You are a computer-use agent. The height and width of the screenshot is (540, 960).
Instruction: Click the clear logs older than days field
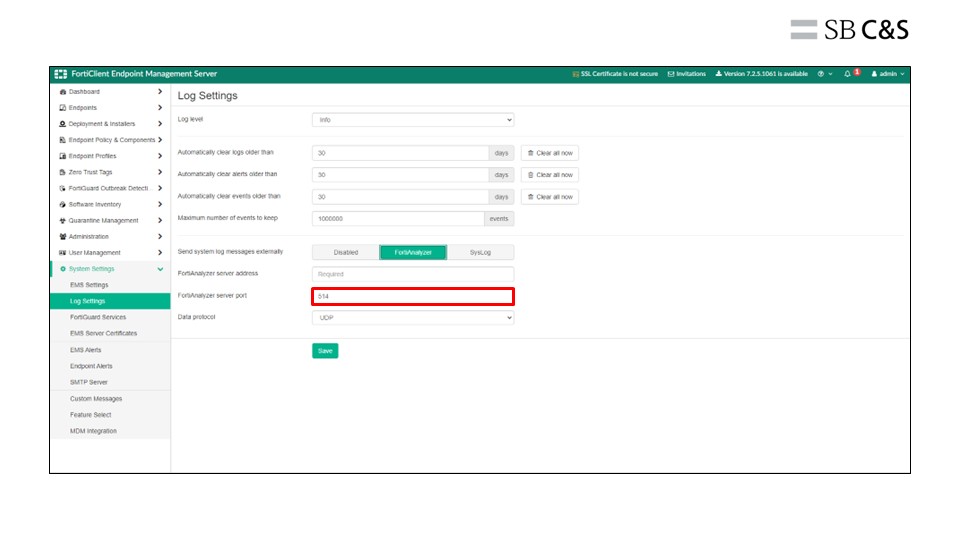(x=400, y=153)
